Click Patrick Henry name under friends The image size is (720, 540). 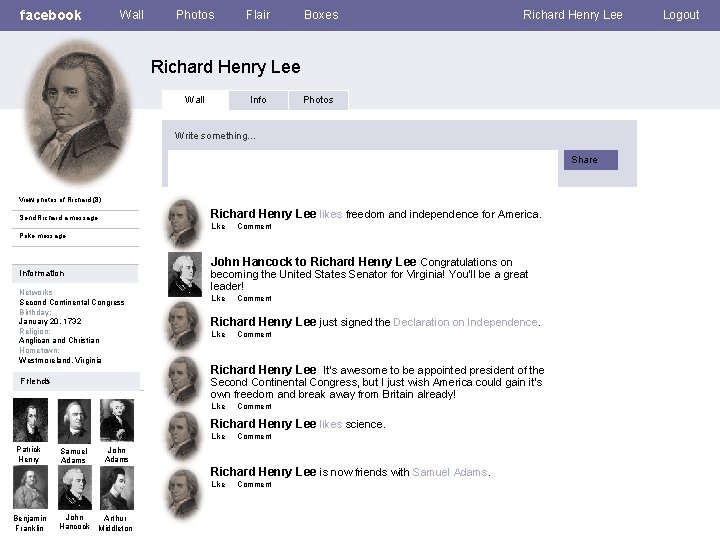click(x=28, y=454)
